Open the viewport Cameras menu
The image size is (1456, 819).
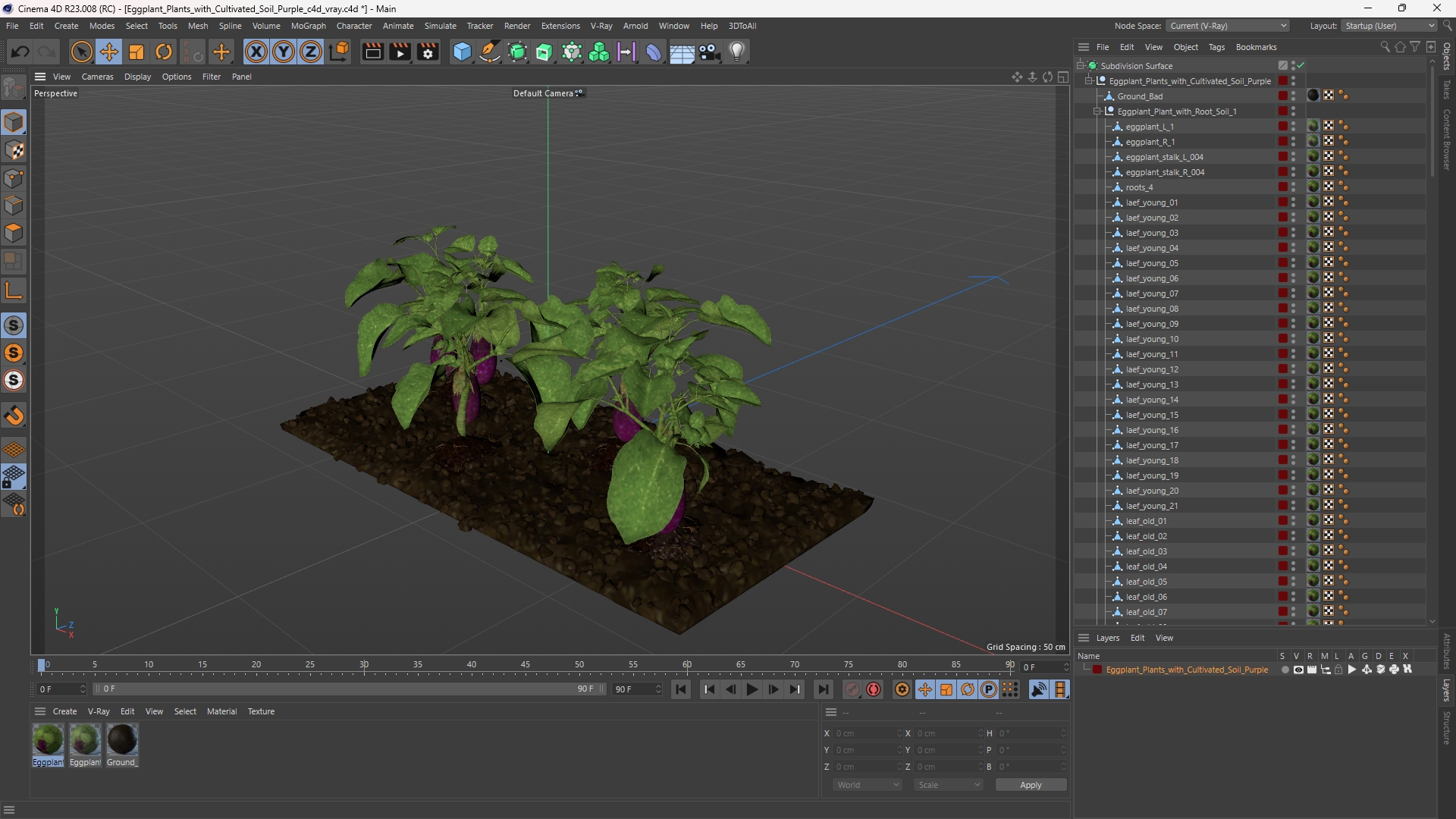point(97,77)
